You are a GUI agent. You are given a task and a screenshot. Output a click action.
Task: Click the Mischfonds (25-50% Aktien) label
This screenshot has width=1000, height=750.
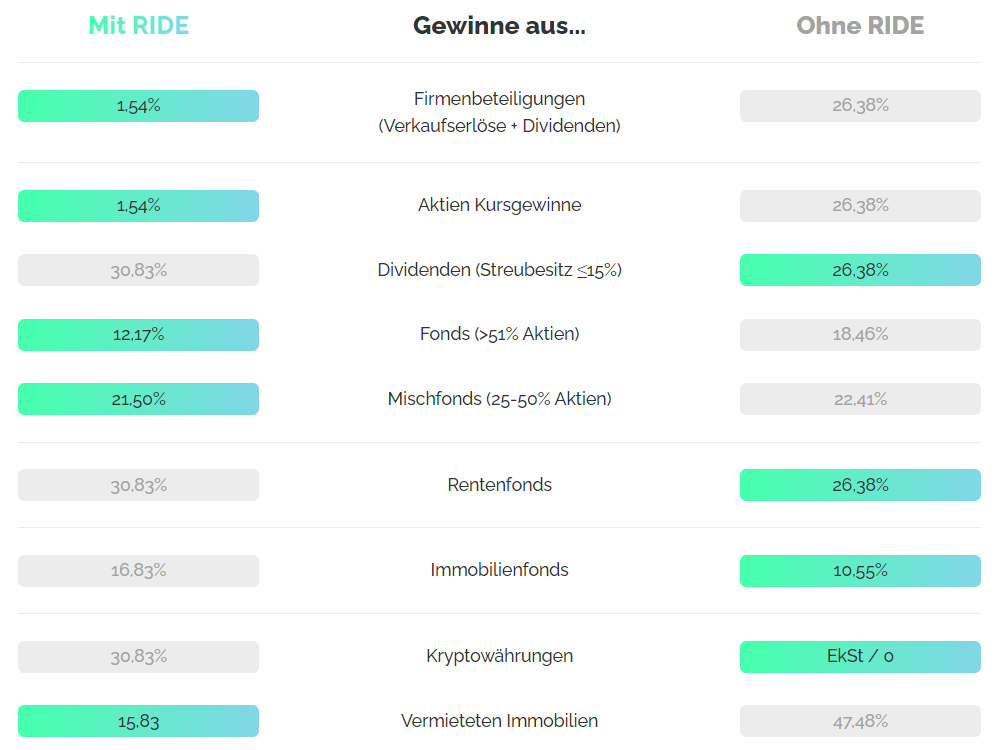pos(499,399)
